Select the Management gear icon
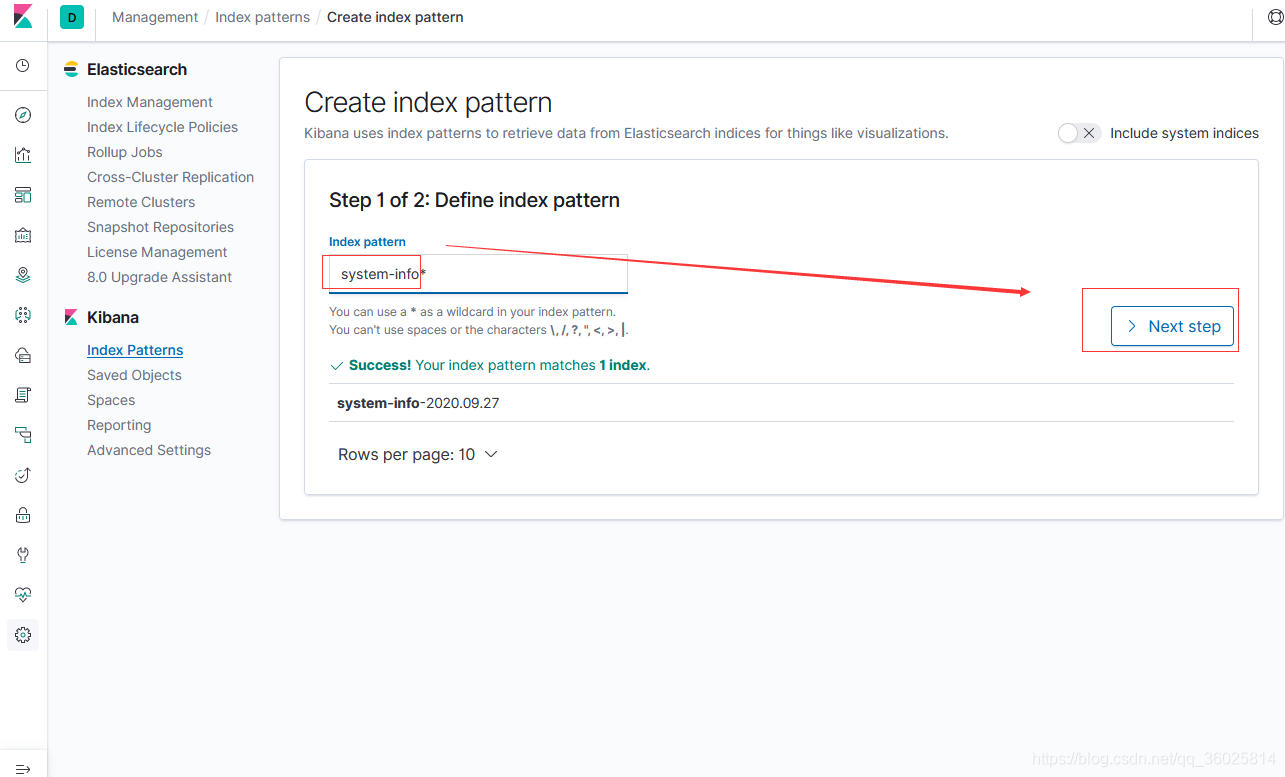The height and width of the screenshot is (777, 1285). [22, 635]
